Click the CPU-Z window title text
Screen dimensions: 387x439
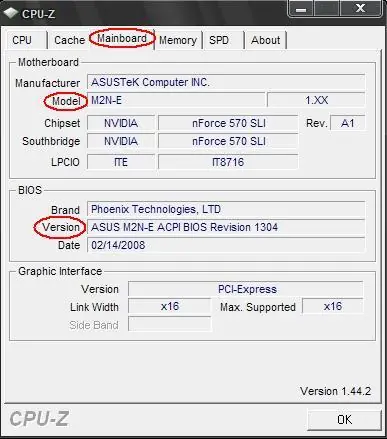tap(38, 14)
